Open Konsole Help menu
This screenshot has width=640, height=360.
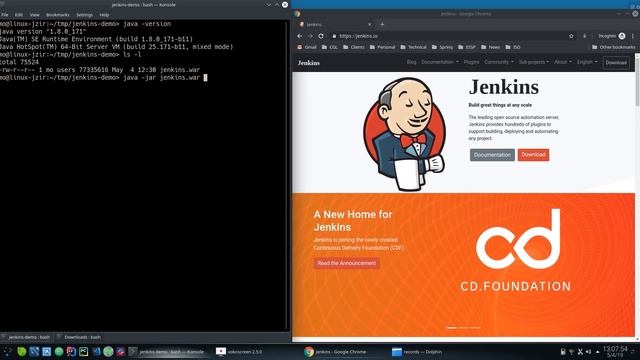point(104,15)
